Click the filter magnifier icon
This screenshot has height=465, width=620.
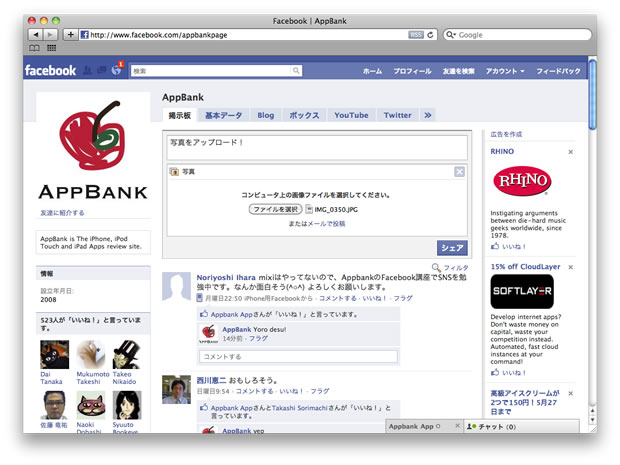click(x=436, y=267)
